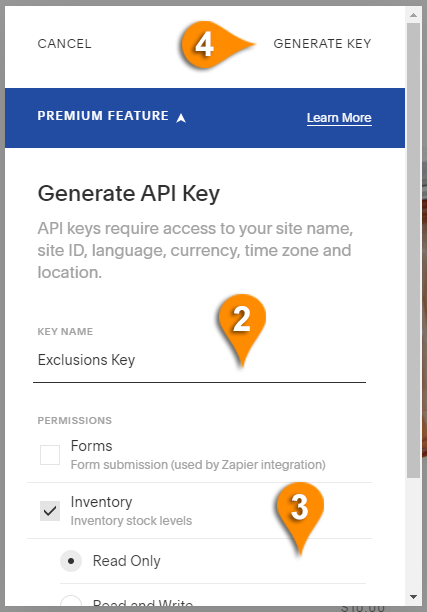Select the Read Only radio option
Viewport: 427px width, 612px height.
tap(71, 561)
